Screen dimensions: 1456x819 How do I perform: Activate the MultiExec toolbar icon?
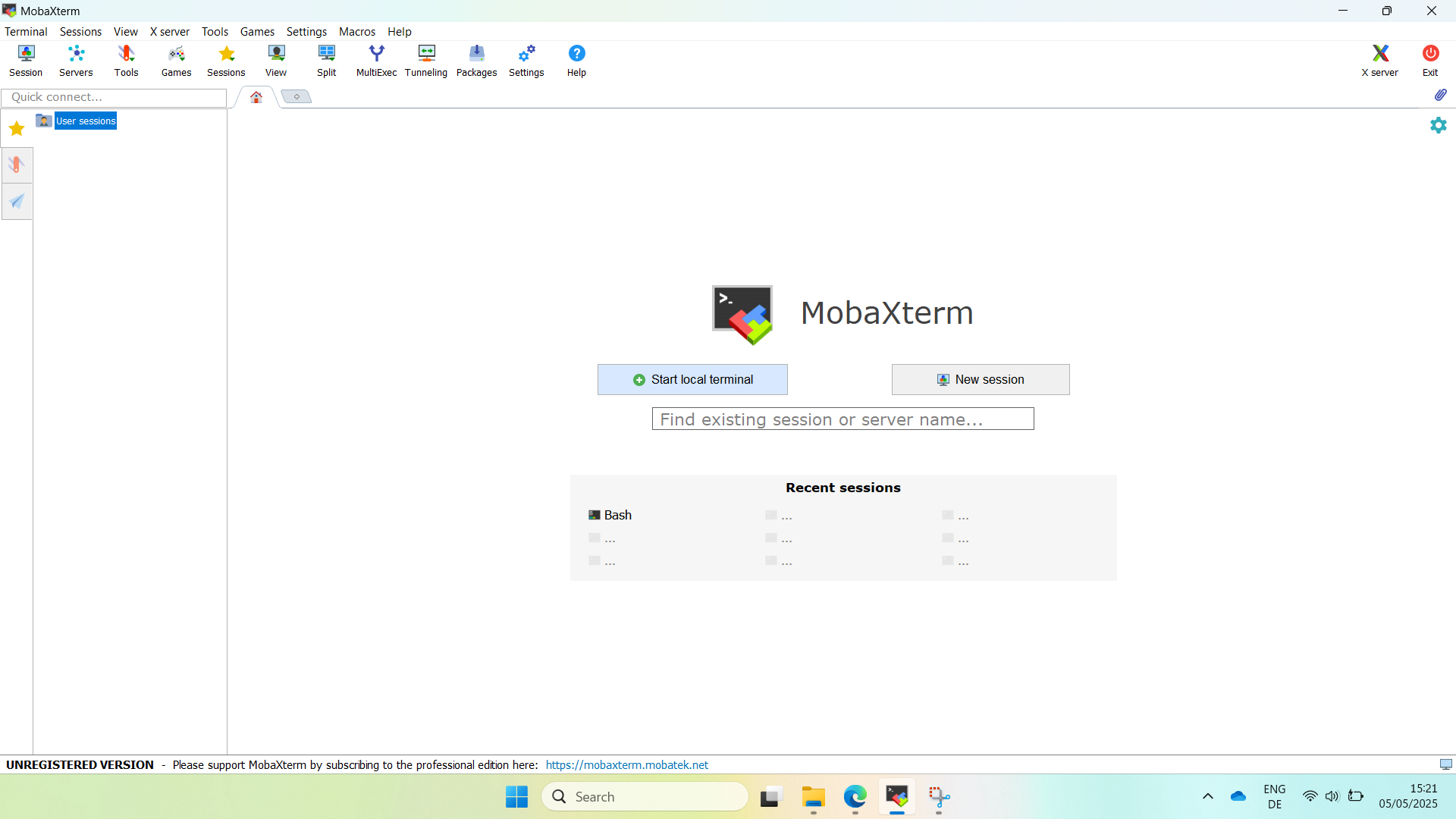[376, 61]
